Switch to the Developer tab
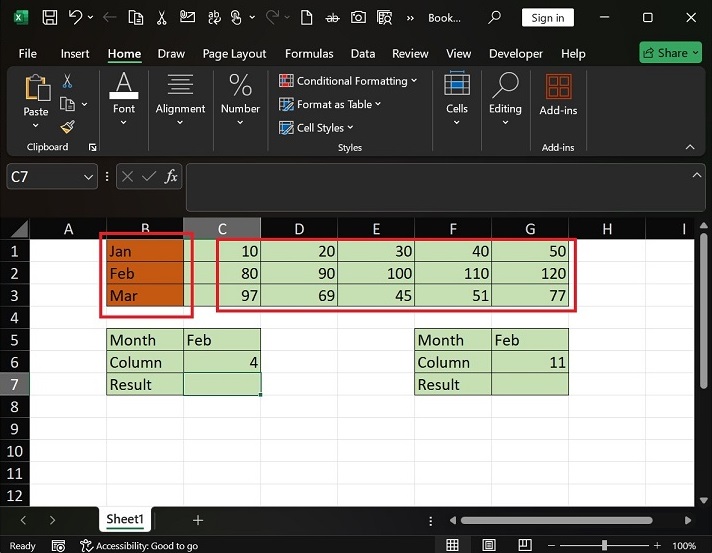Viewport: 712px width, 553px height. click(x=516, y=54)
